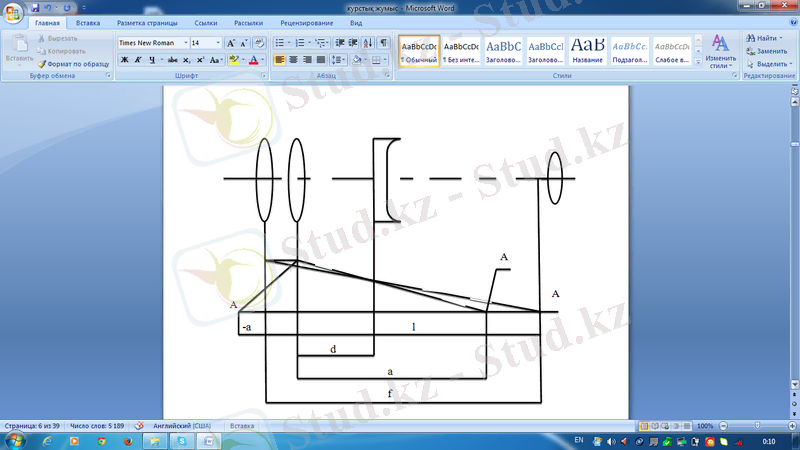
Task: Apply the Обычный style
Action: (419, 51)
